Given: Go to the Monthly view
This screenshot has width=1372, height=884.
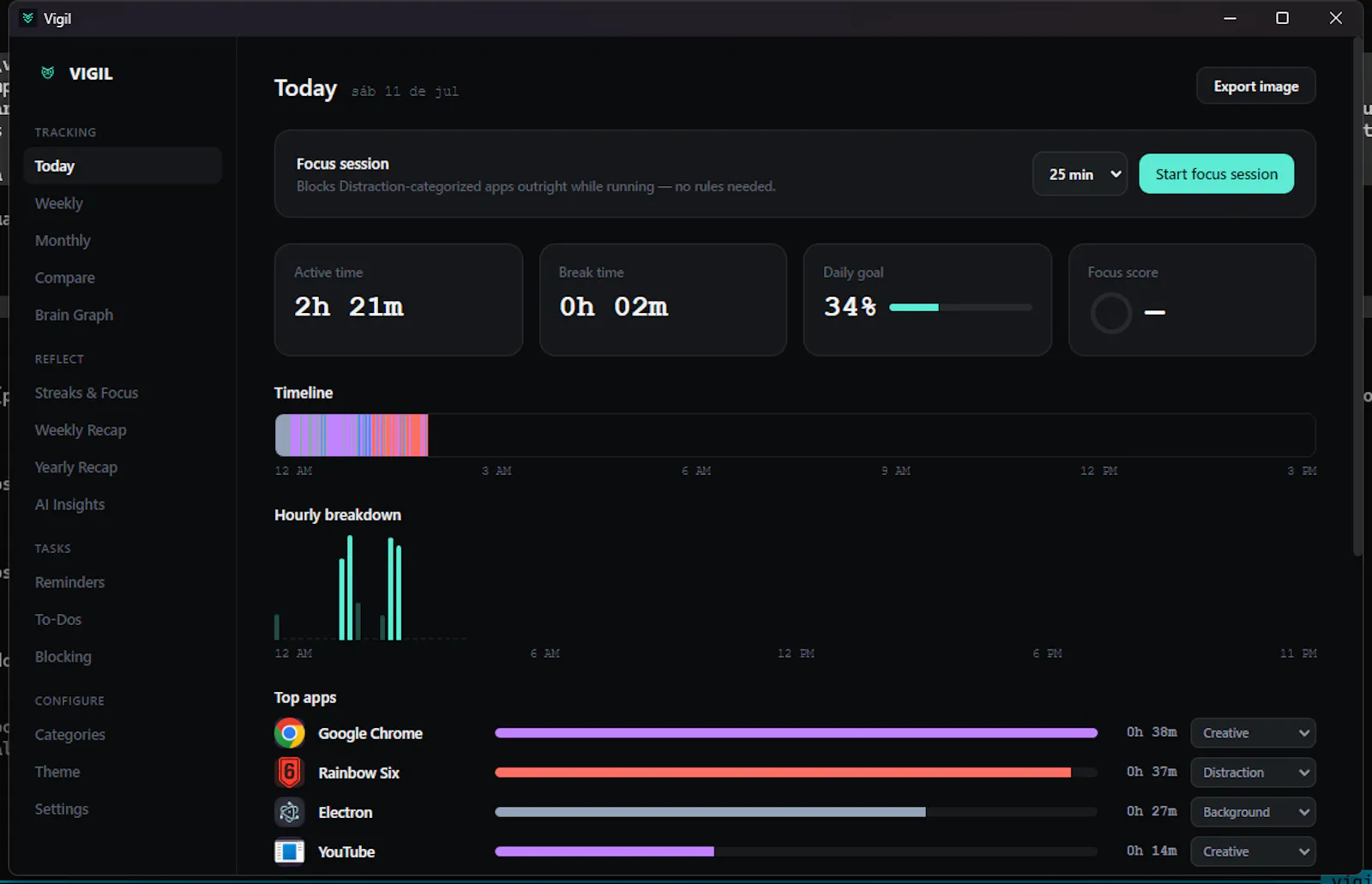Looking at the screenshot, I should [x=123, y=241].
